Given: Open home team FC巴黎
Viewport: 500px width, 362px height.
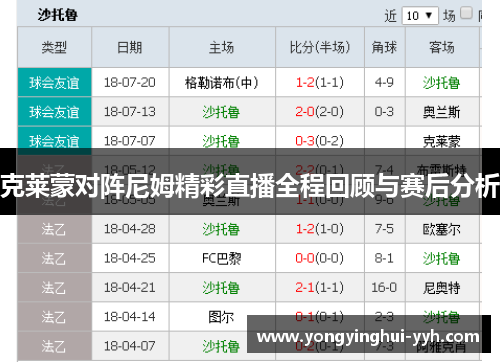Looking at the screenshot, I should (x=222, y=259).
